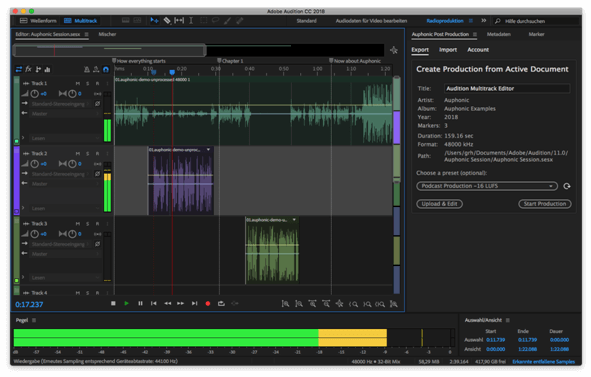
Task: Open the Track 3 Master output dropdown
Action: [x=65, y=254]
